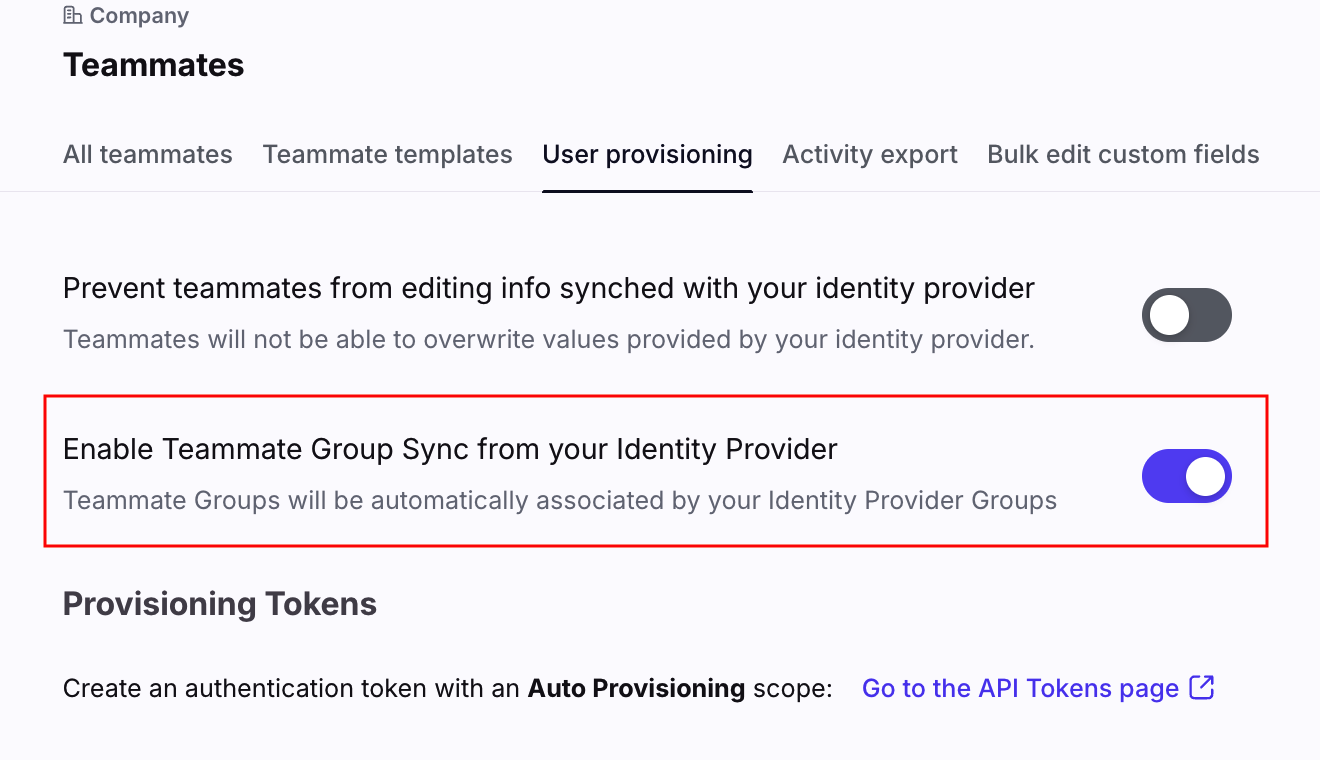1320x760 pixels.
Task: Disable the Teammate Group Sync toggle
Action: [1186, 476]
